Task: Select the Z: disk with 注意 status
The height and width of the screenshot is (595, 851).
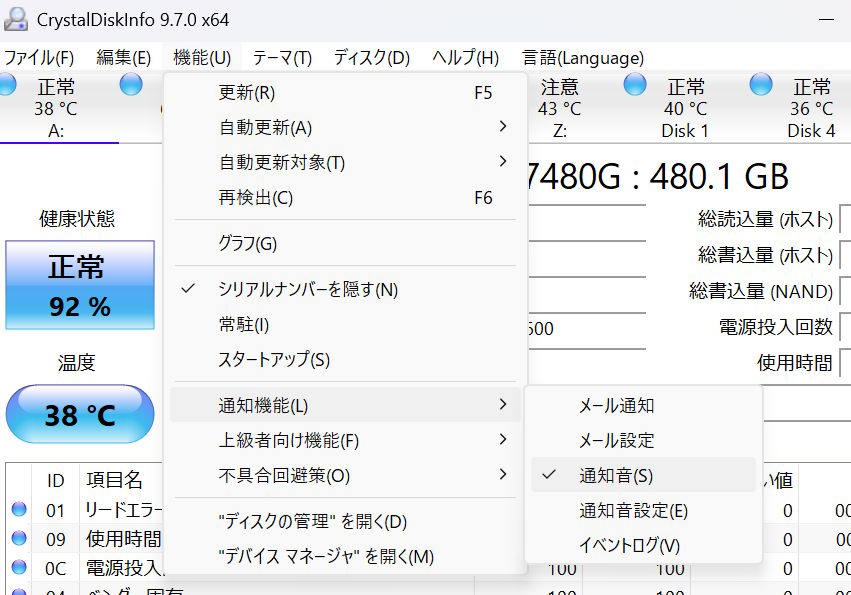Action: pos(560,108)
